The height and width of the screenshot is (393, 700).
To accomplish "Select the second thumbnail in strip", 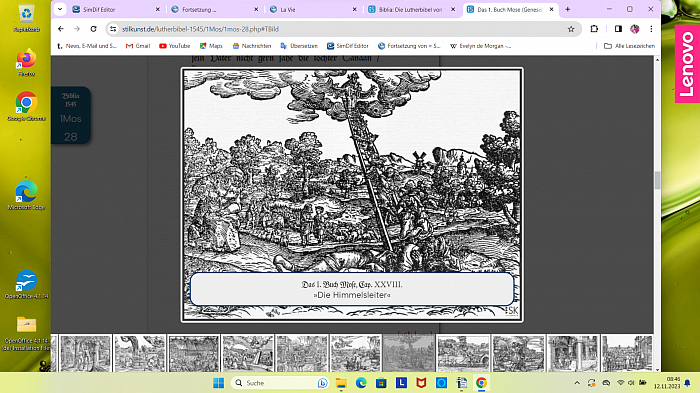I will (x=139, y=353).
